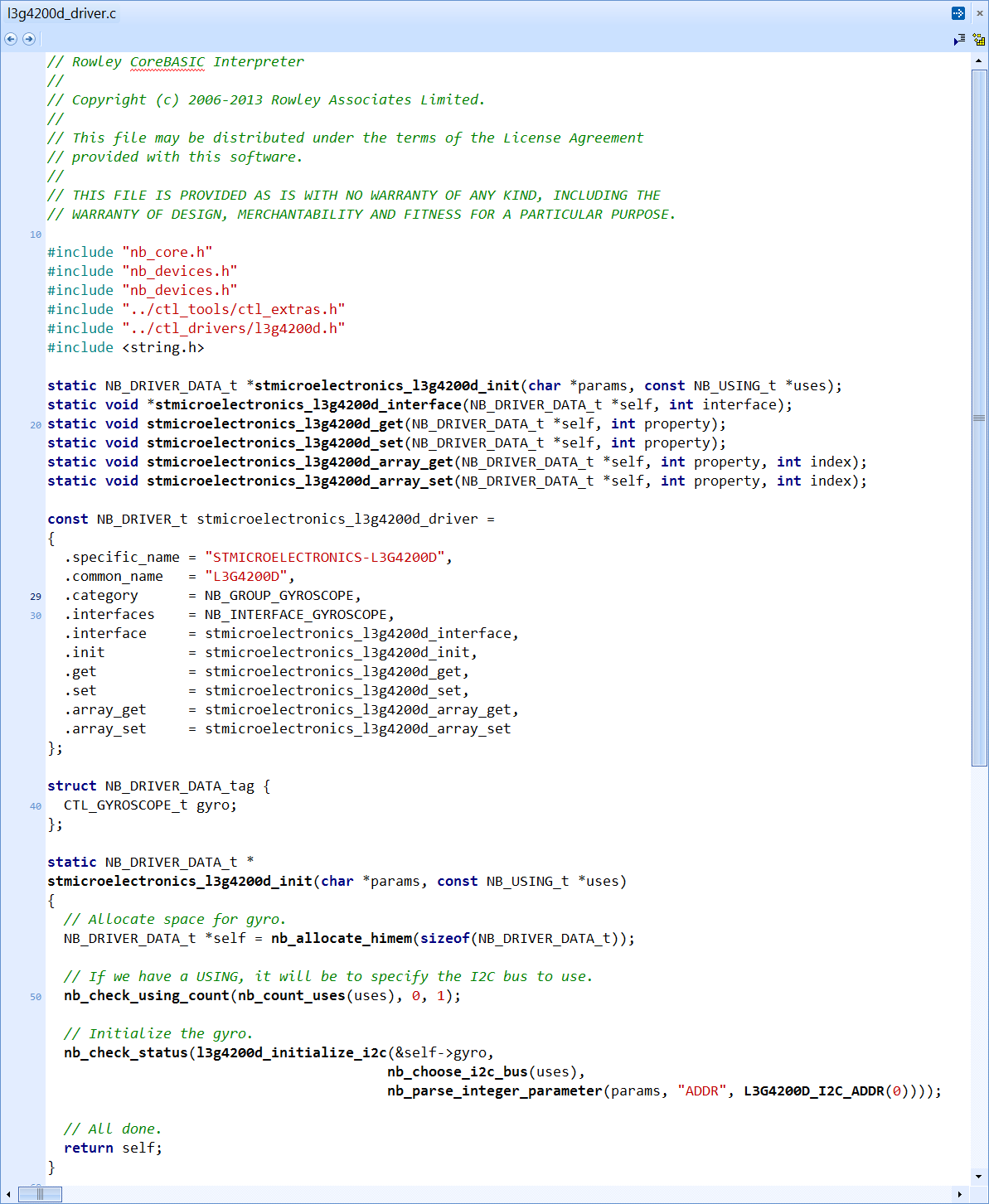Click the nb_parse_integer_parameter call
The width and height of the screenshot is (989, 1204).
pos(495,1090)
